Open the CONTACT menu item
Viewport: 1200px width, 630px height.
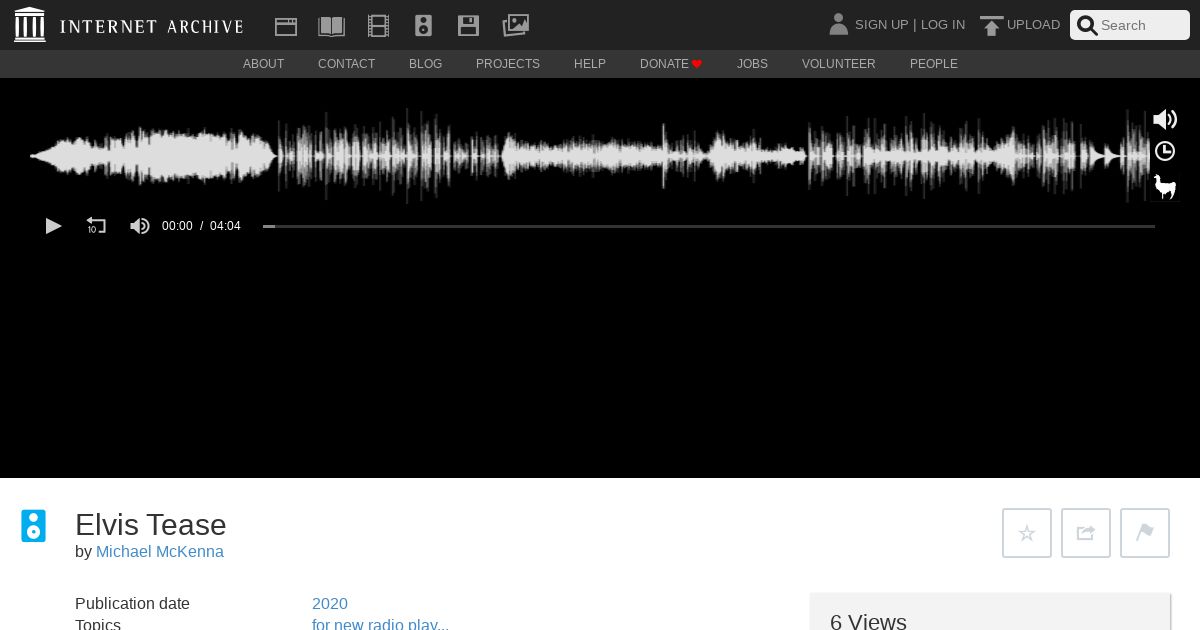347,64
